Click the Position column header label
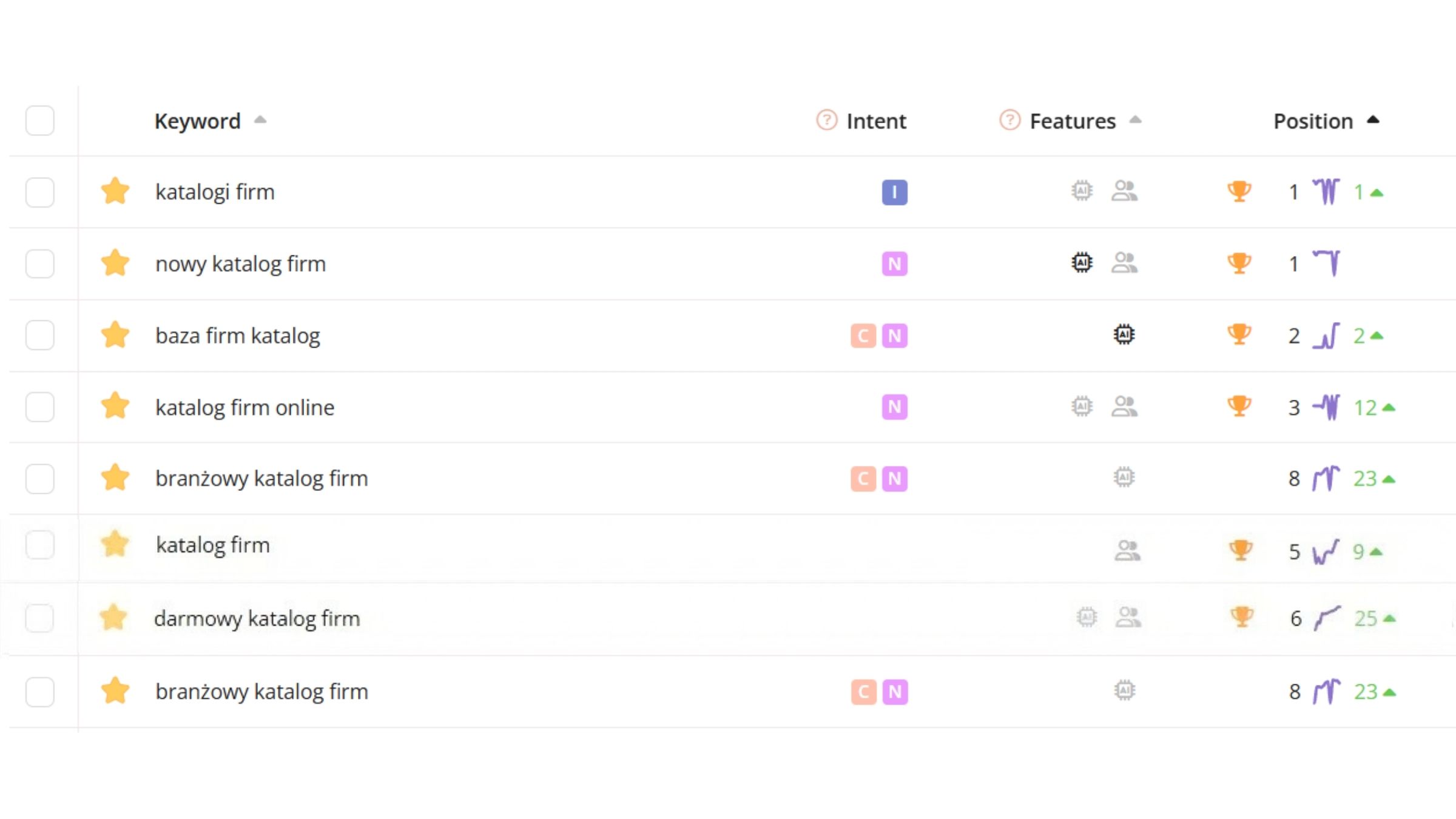 (x=1313, y=121)
